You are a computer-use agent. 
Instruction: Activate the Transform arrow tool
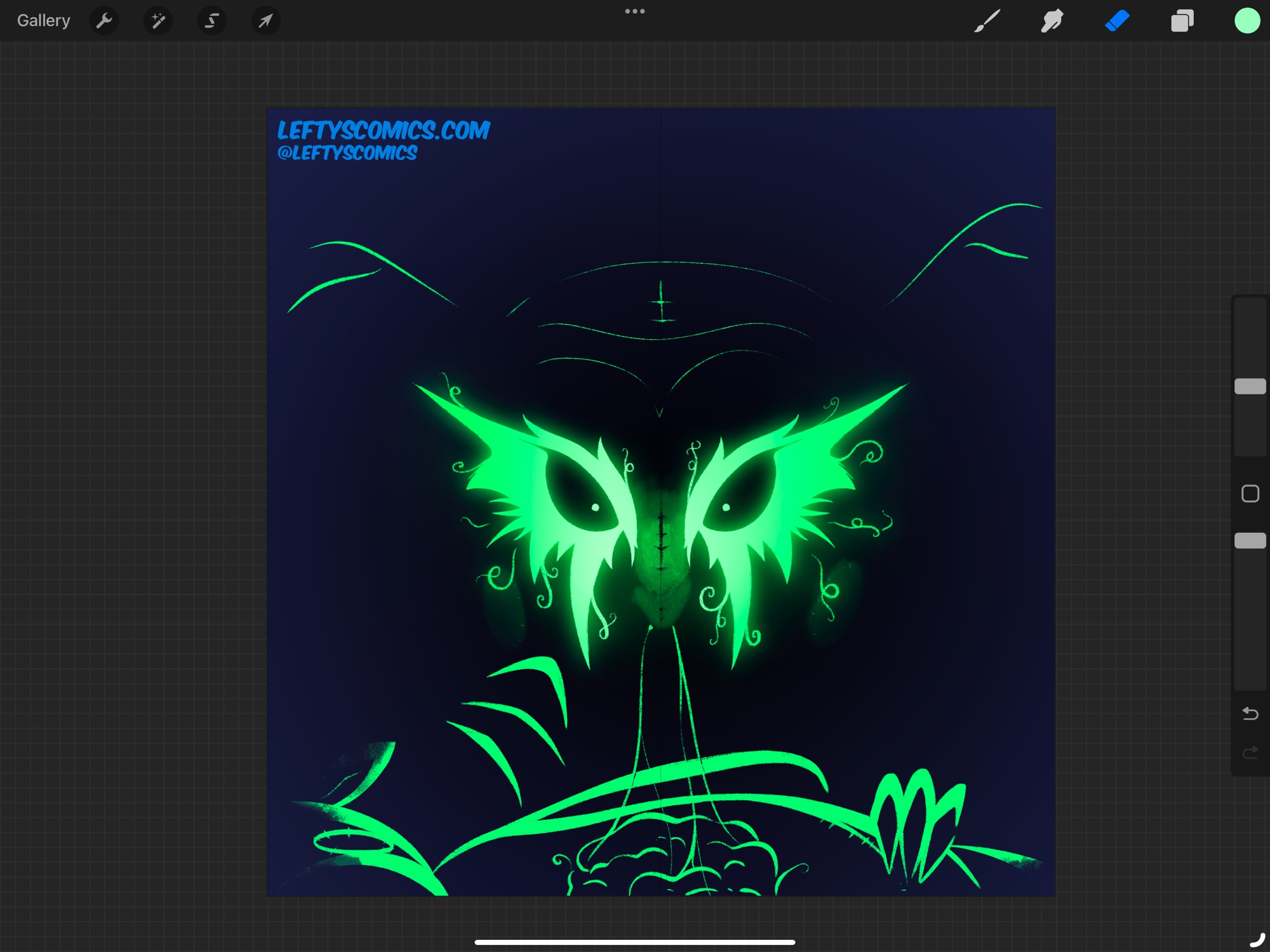tap(265, 21)
